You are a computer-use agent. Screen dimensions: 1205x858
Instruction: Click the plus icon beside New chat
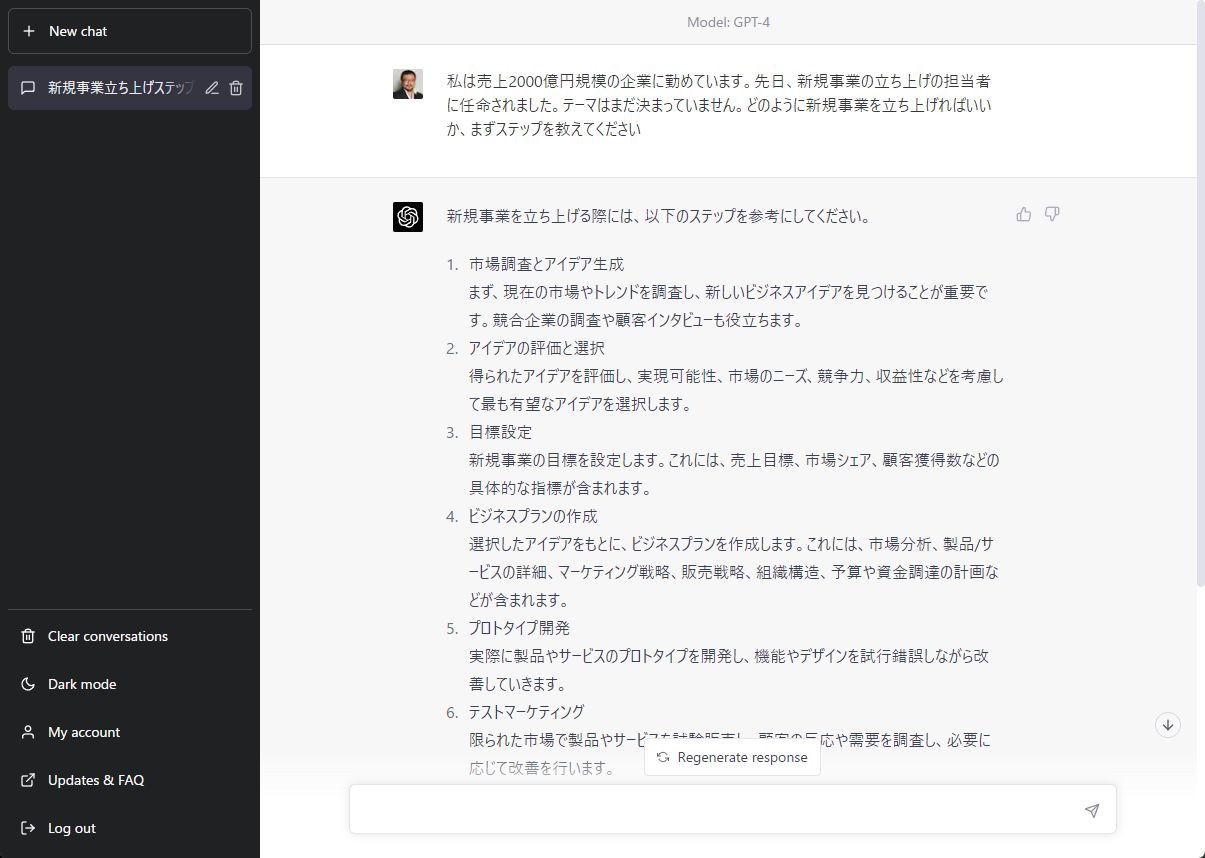[29, 31]
